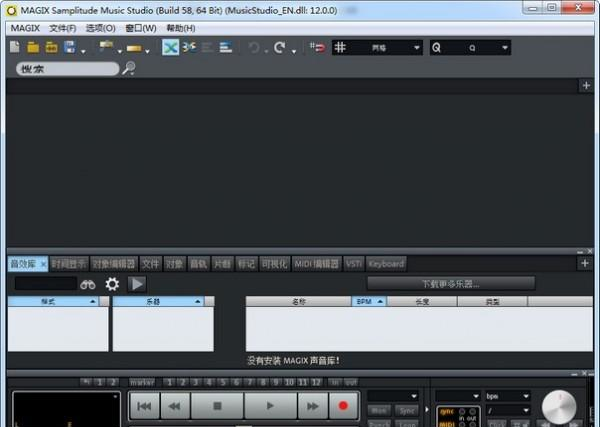
Task: Open the quantize value dropdown
Action: pos(505,48)
